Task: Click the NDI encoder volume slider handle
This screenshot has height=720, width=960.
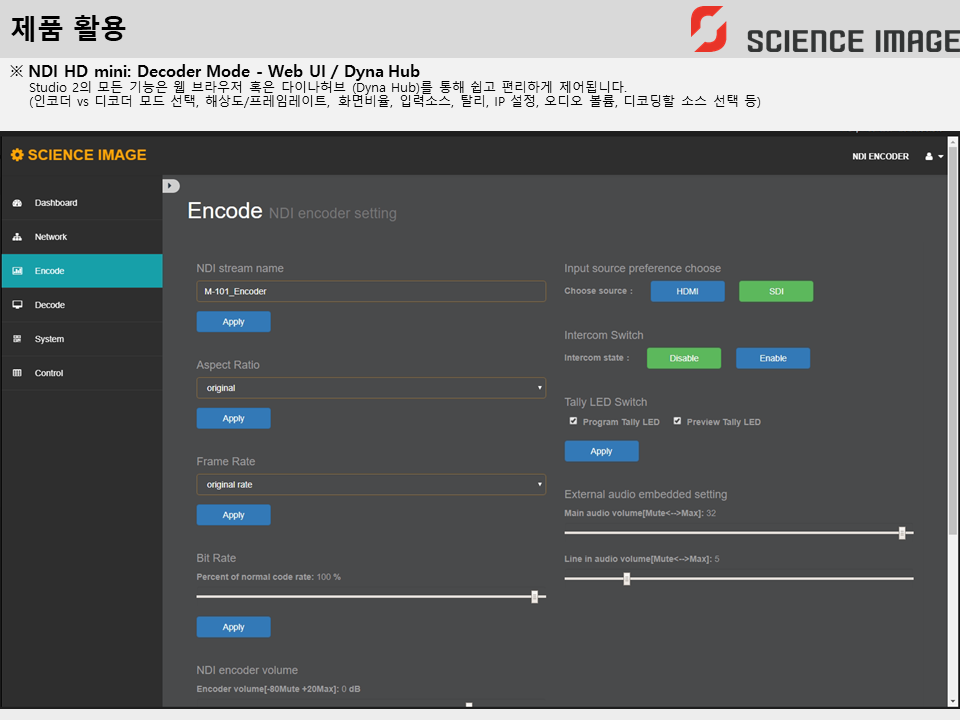Action: coord(469,705)
